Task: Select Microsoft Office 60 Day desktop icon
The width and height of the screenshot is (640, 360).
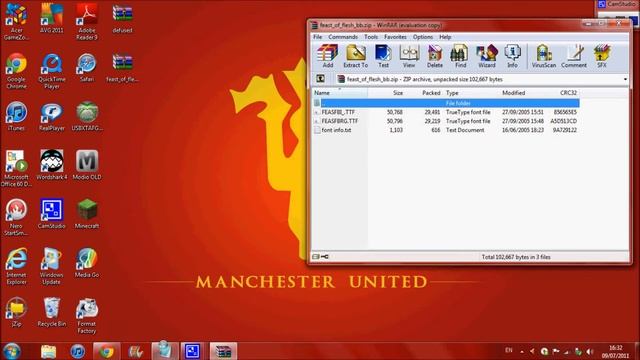Action: tap(16, 169)
